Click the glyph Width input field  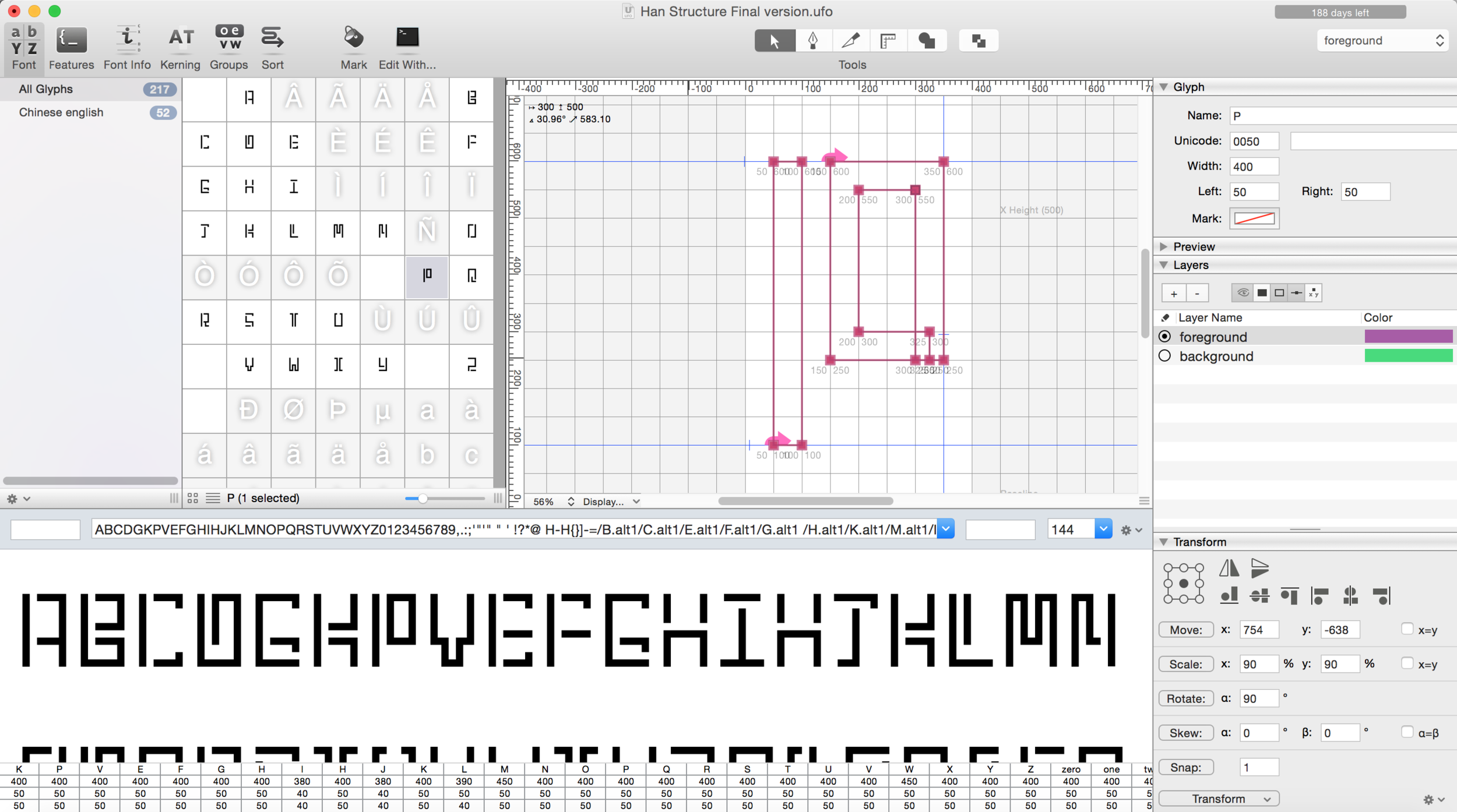(1254, 167)
